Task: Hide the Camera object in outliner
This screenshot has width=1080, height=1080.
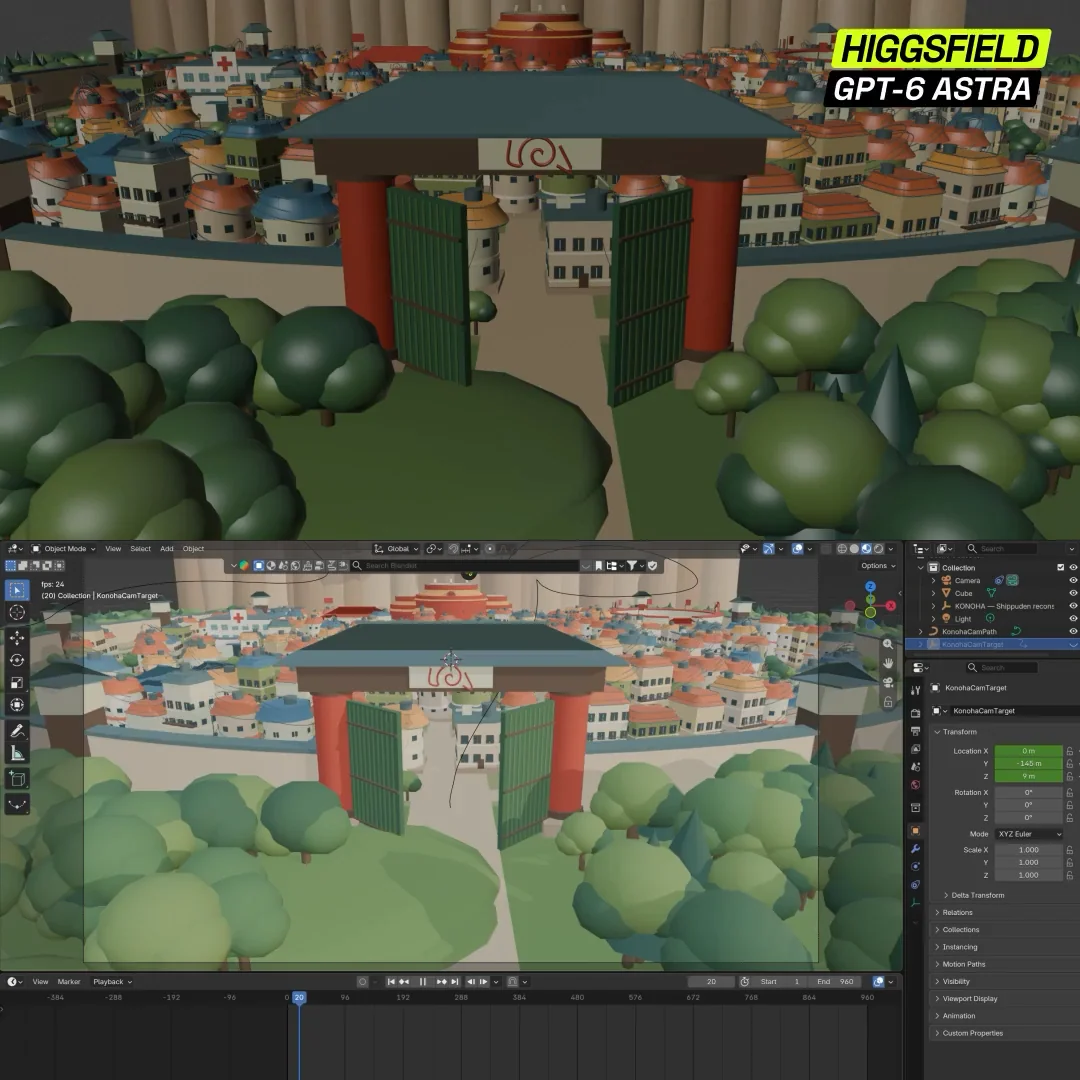Action: pyautogui.click(x=1072, y=581)
